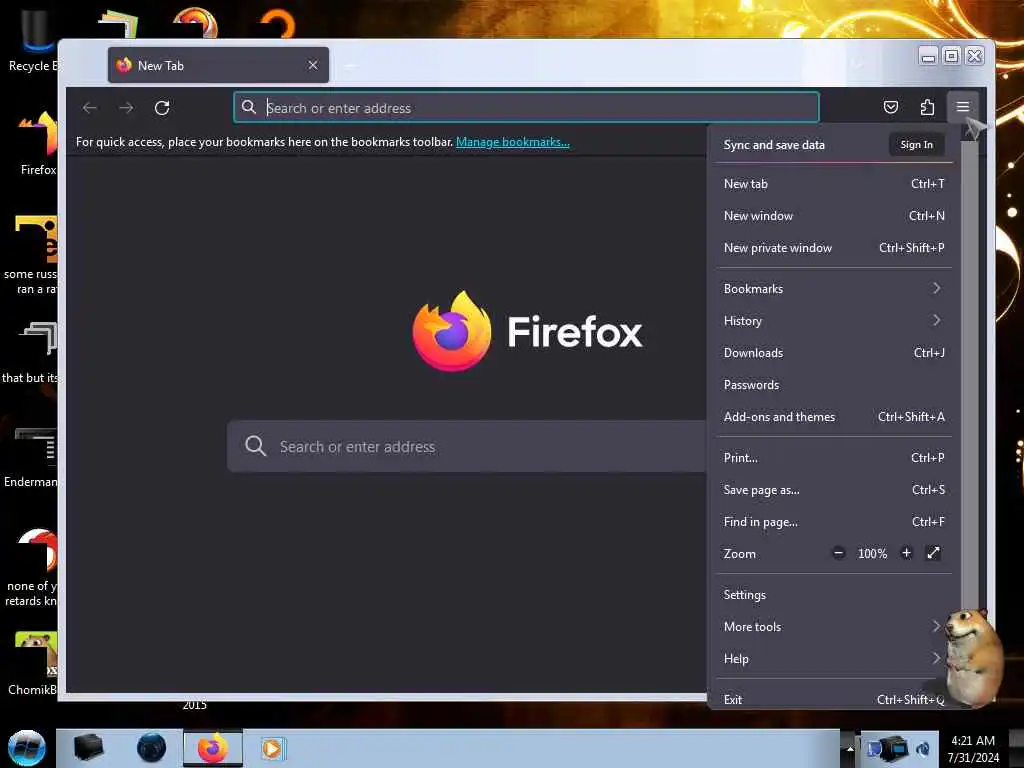This screenshot has width=1024, height=768.
Task: Choose New tab from menu
Action: pos(834,184)
